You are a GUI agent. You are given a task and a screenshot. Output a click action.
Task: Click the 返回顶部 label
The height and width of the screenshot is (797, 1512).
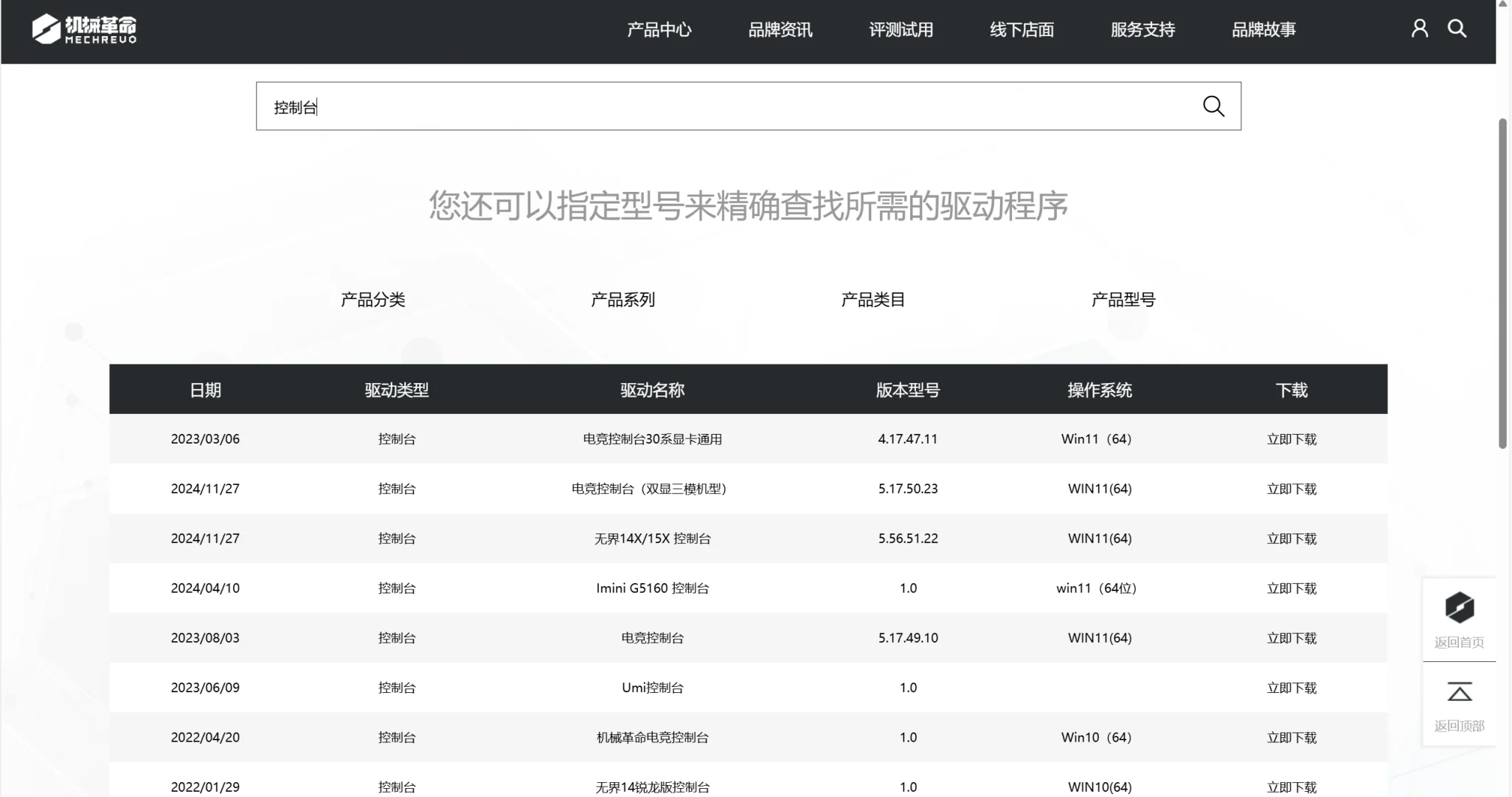[1459, 726]
